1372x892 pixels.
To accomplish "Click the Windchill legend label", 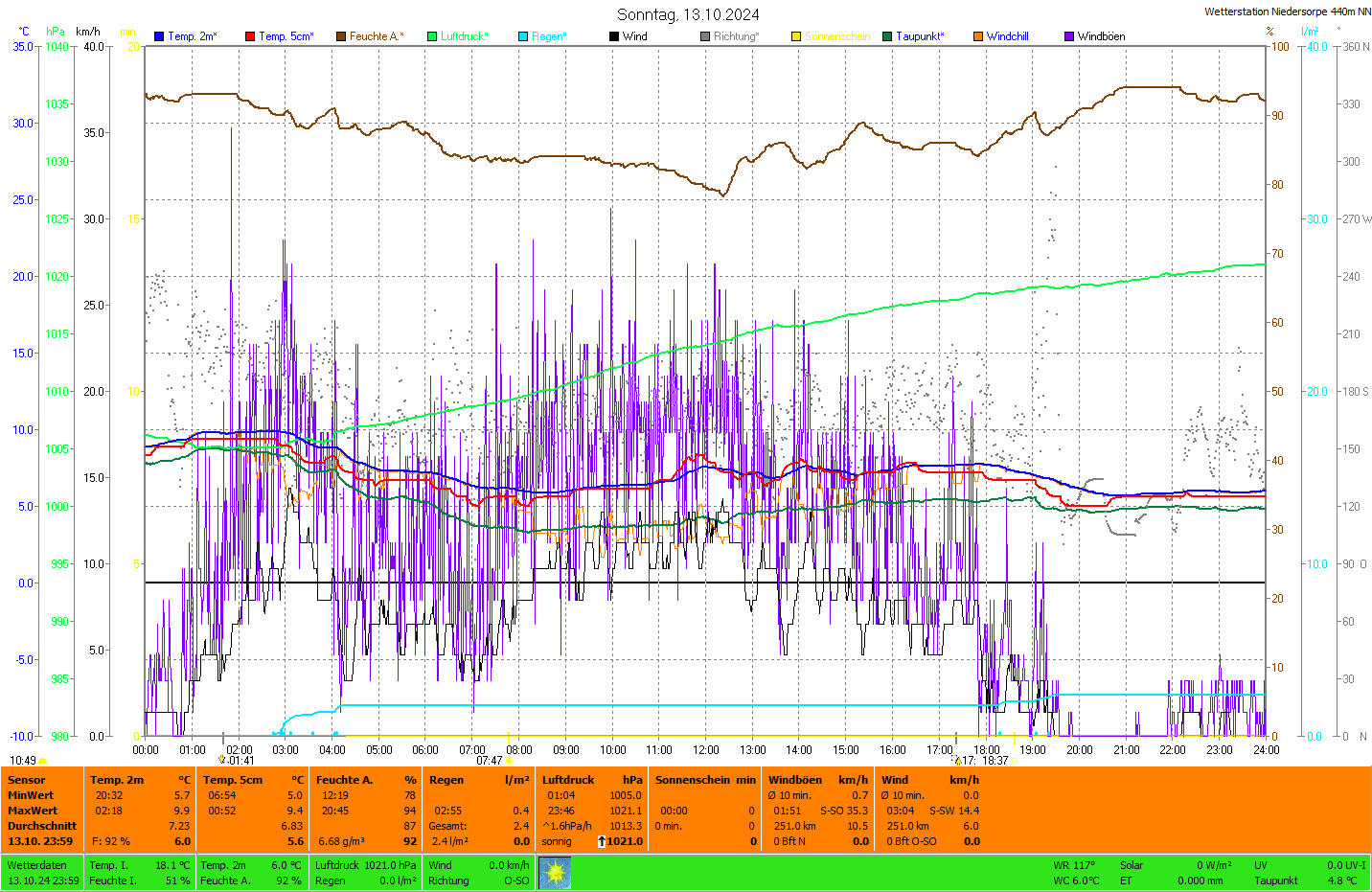I will click(x=1007, y=36).
